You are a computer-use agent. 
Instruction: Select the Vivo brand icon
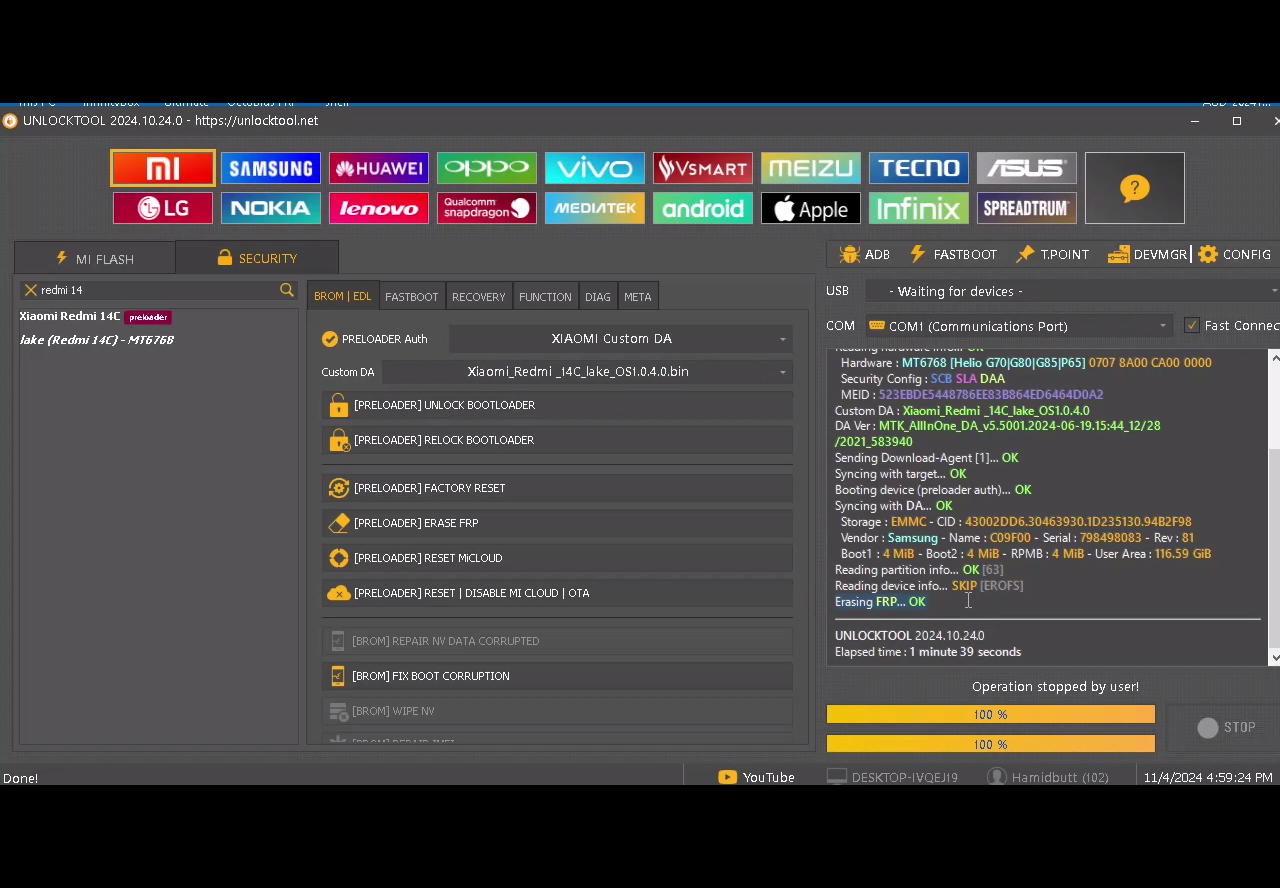[595, 168]
